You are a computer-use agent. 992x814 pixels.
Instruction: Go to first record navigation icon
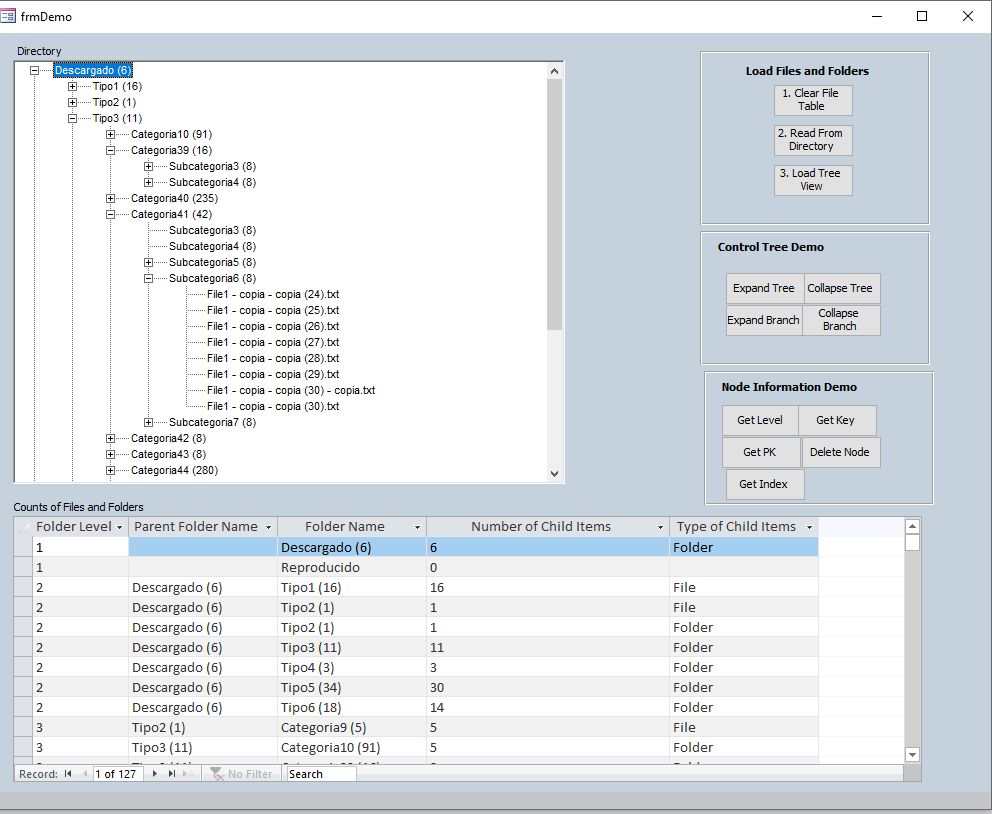(x=68, y=774)
